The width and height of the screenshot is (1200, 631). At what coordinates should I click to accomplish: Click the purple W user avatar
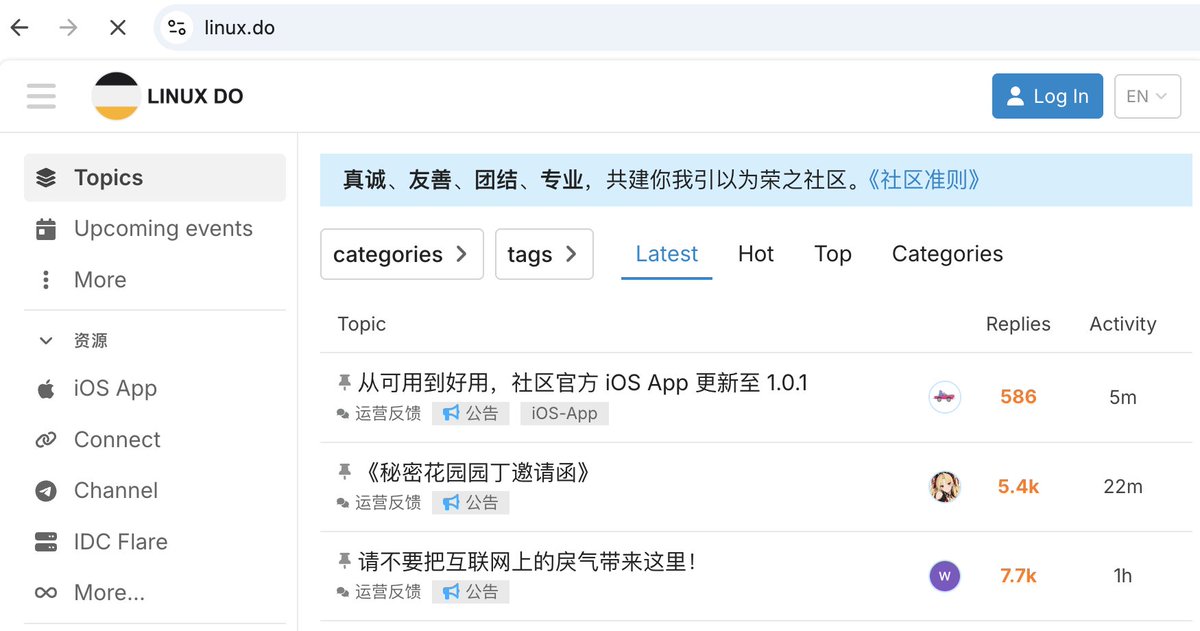[945, 576]
